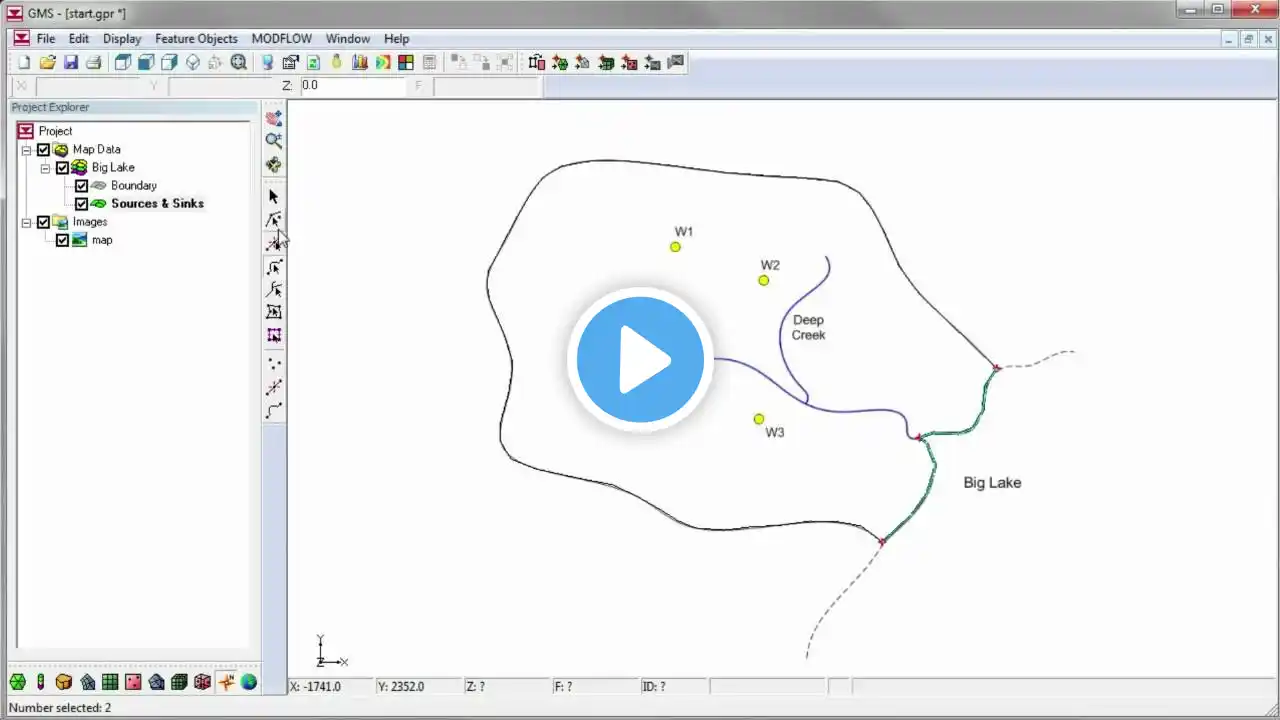The height and width of the screenshot is (720, 1280).
Task: Open the Help menu
Action: coord(397,39)
